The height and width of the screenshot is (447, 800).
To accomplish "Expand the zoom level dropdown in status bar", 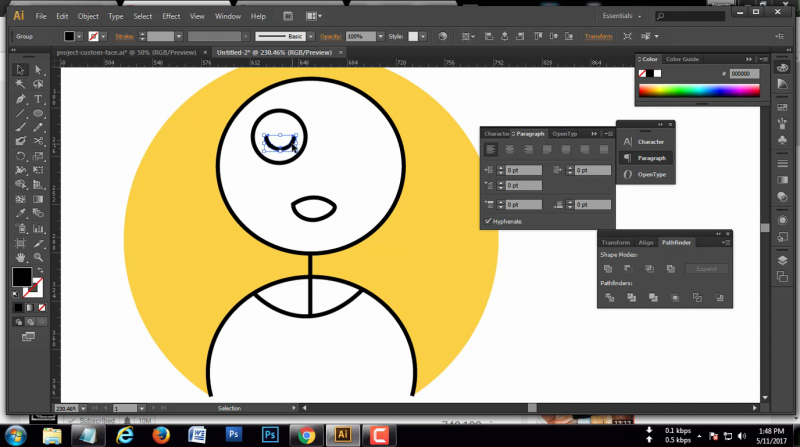I will pos(85,409).
